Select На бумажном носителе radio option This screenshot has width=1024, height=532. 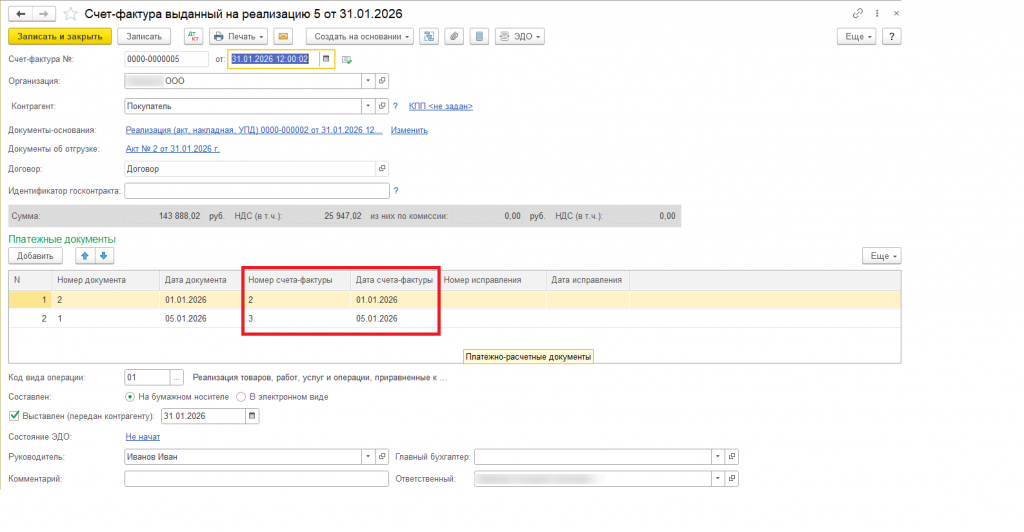[x=130, y=397]
